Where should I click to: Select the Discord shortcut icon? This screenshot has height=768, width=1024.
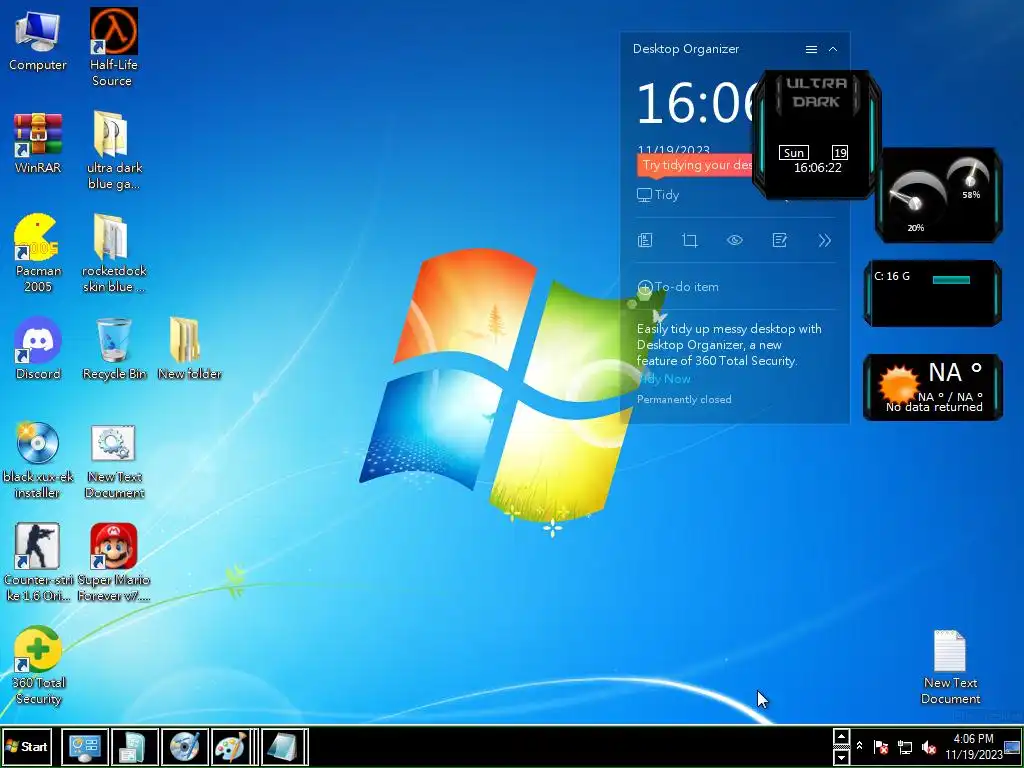click(38, 349)
